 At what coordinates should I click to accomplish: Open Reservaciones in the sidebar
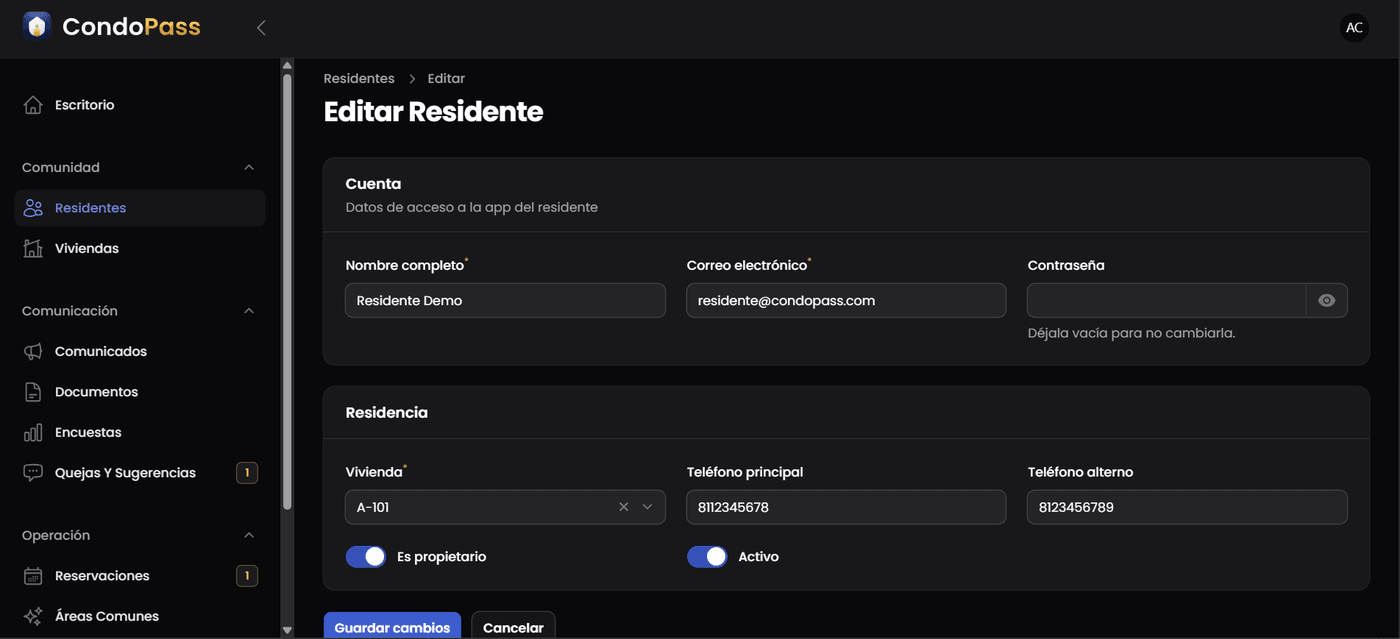(x=140, y=576)
